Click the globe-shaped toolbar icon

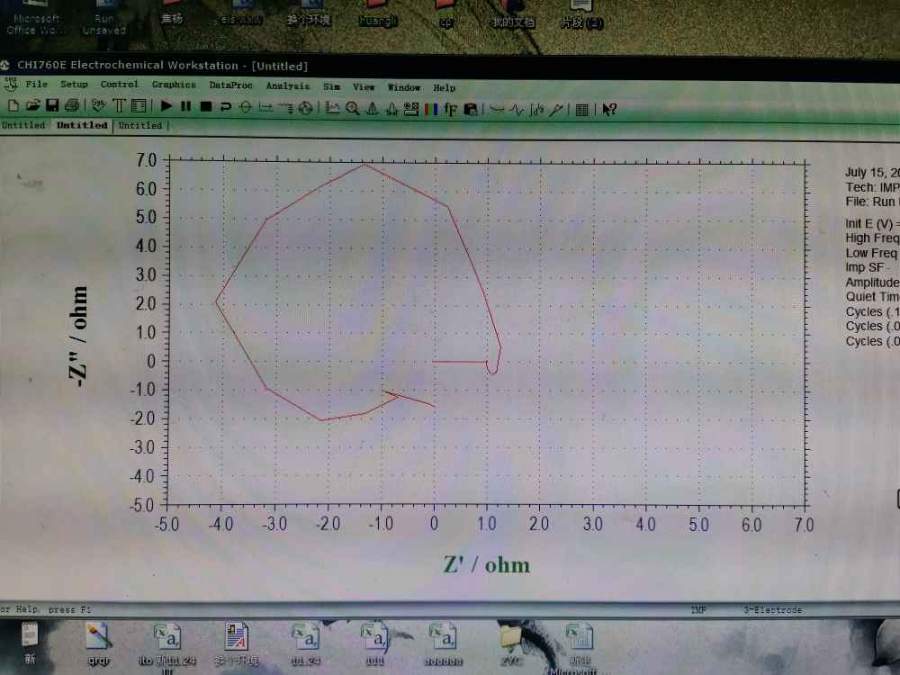(305, 107)
